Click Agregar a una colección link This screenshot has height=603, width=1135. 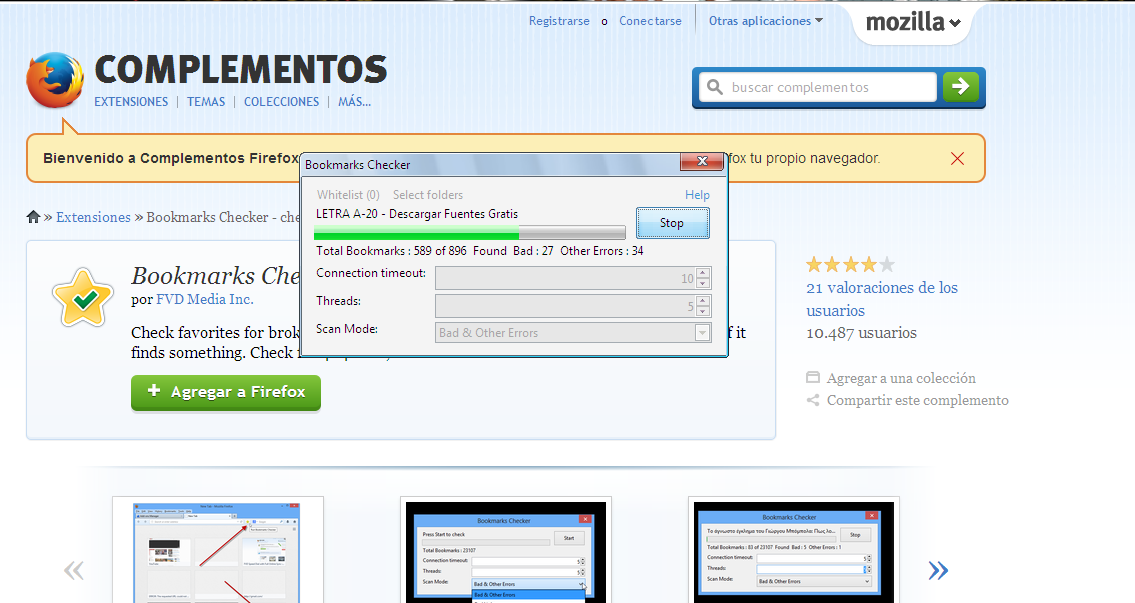[901, 378]
